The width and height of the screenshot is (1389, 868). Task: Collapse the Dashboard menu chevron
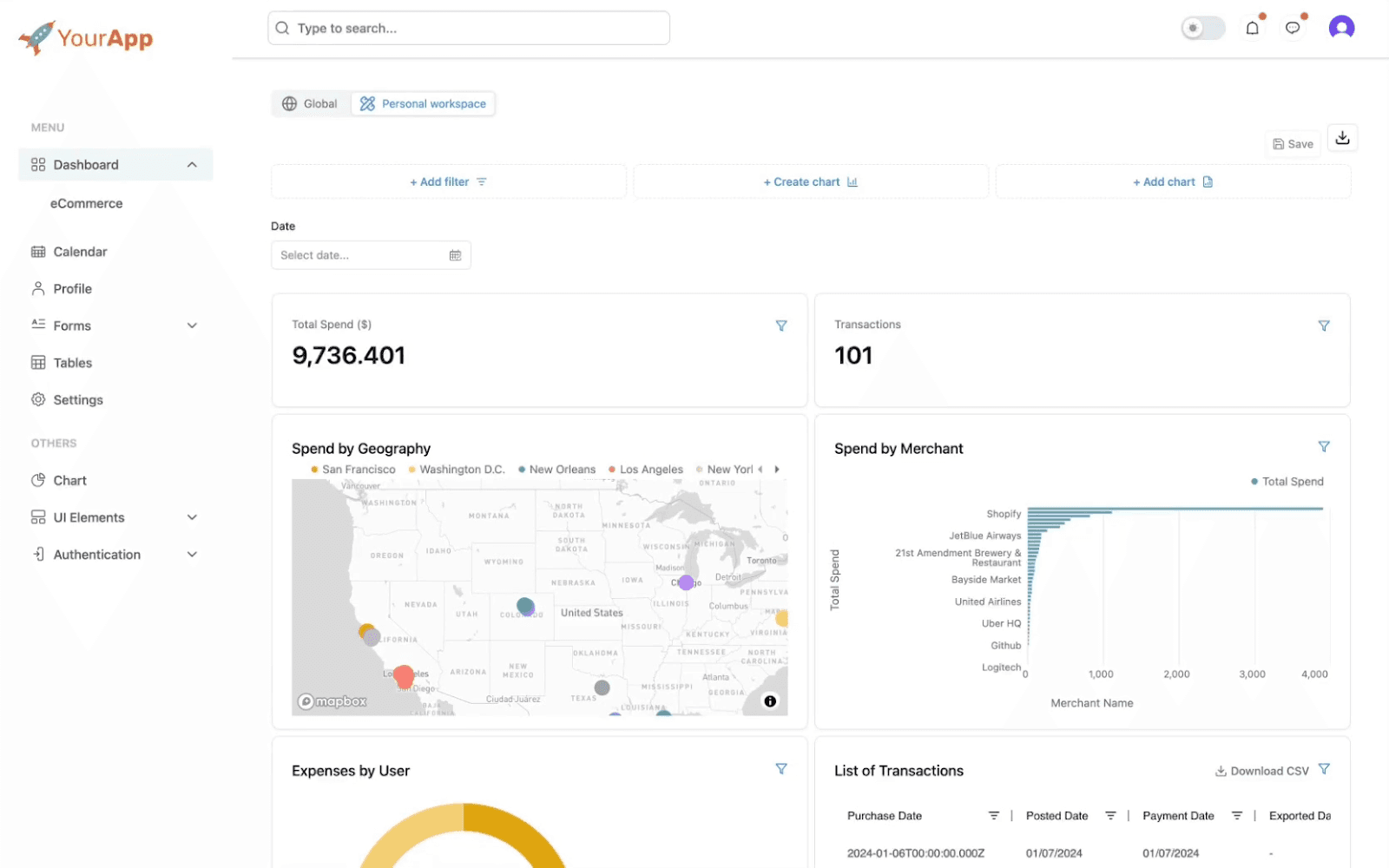pyautogui.click(x=192, y=165)
